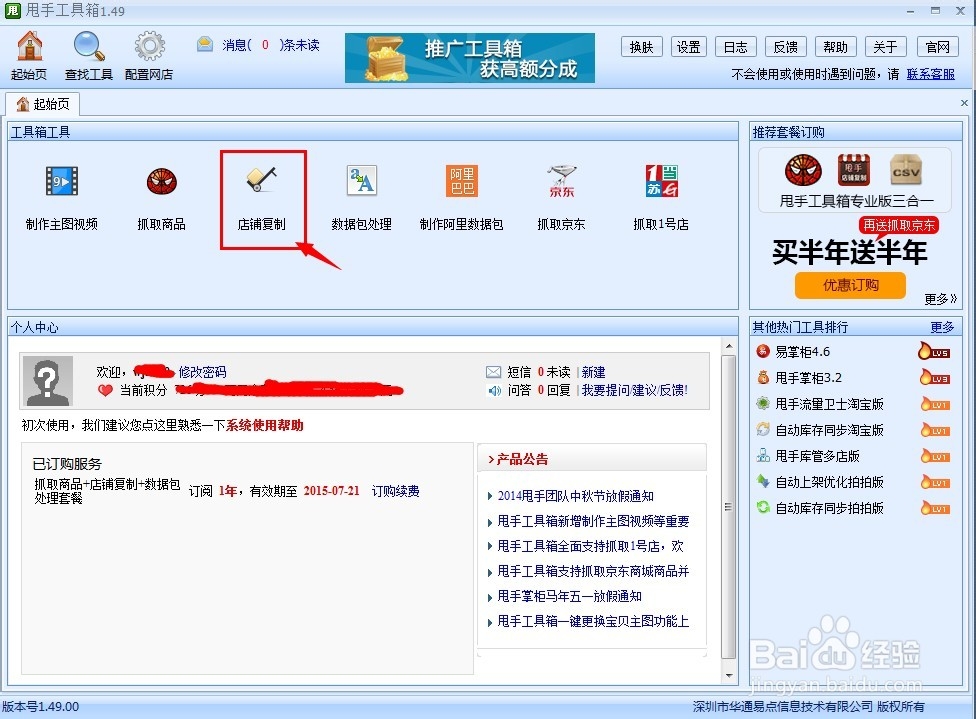Screen dimensions: 976x719
Task: Open 配置网店 gear icon
Action: coord(149,47)
